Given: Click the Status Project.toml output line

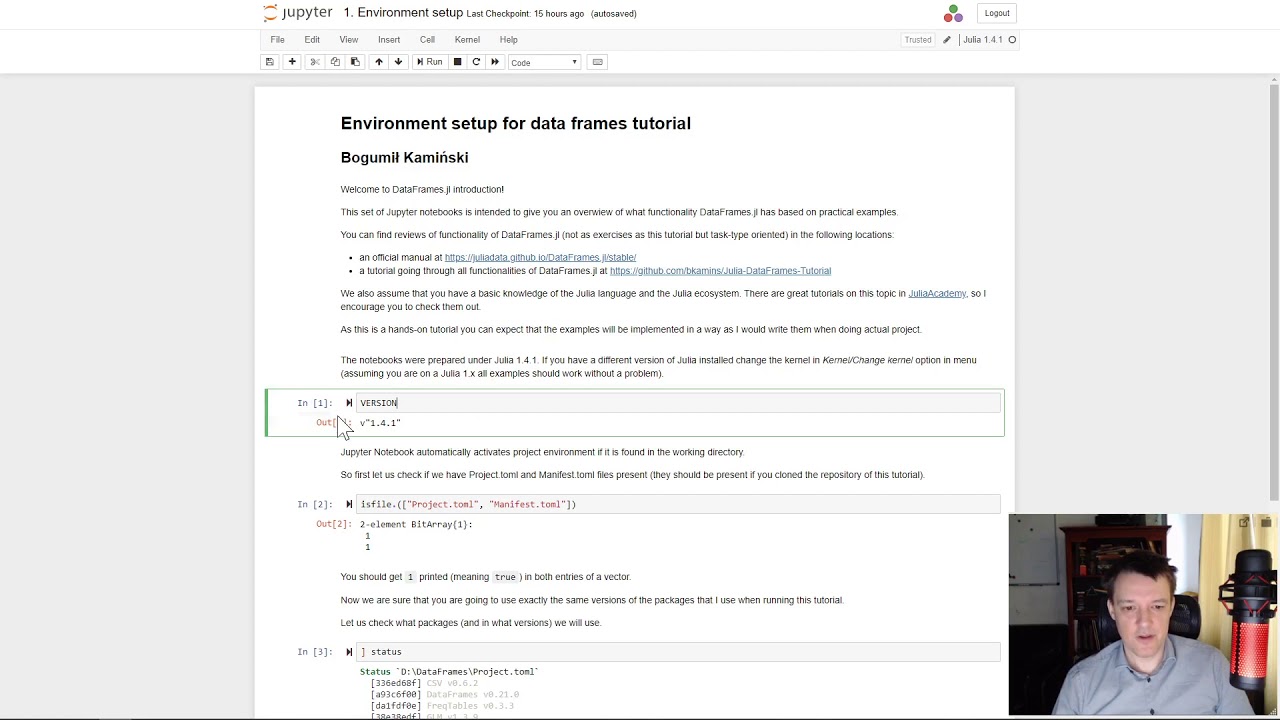Looking at the screenshot, I should pyautogui.click(x=449, y=672).
